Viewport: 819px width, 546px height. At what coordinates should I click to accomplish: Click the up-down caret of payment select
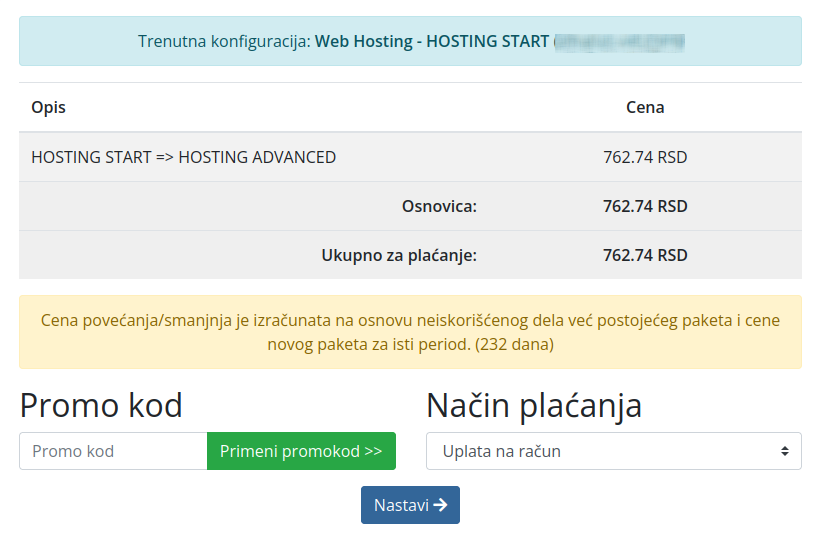pyautogui.click(x=785, y=451)
